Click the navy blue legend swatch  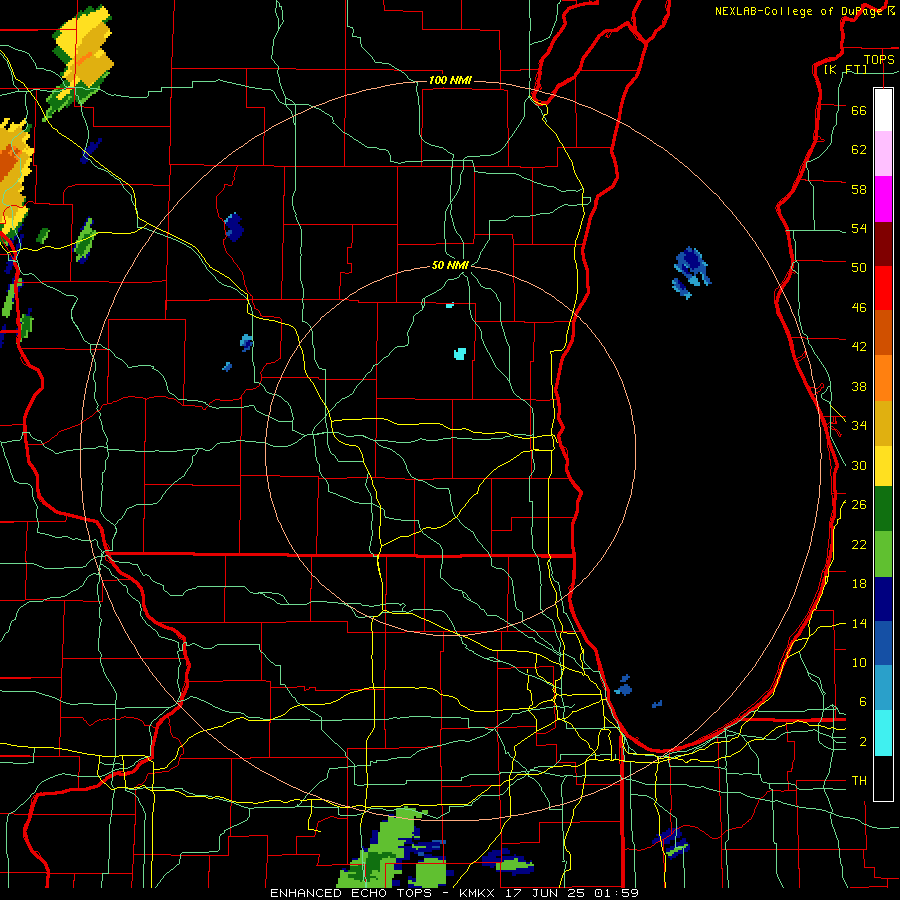tap(883, 599)
